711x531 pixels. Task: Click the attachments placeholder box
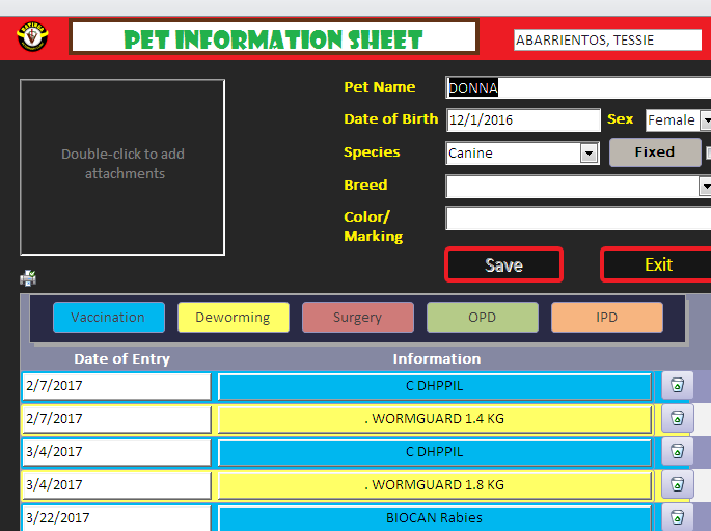tap(122, 166)
